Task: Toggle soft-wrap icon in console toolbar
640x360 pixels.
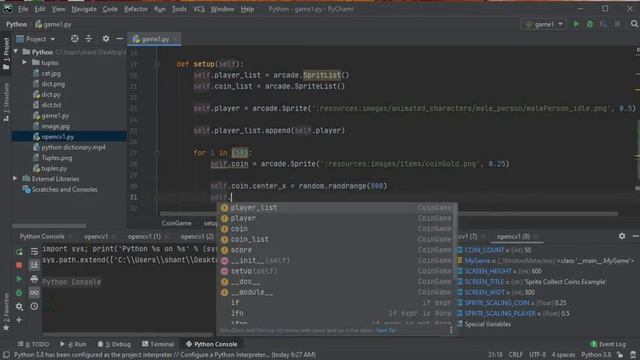Action: pyautogui.click(x=34, y=252)
